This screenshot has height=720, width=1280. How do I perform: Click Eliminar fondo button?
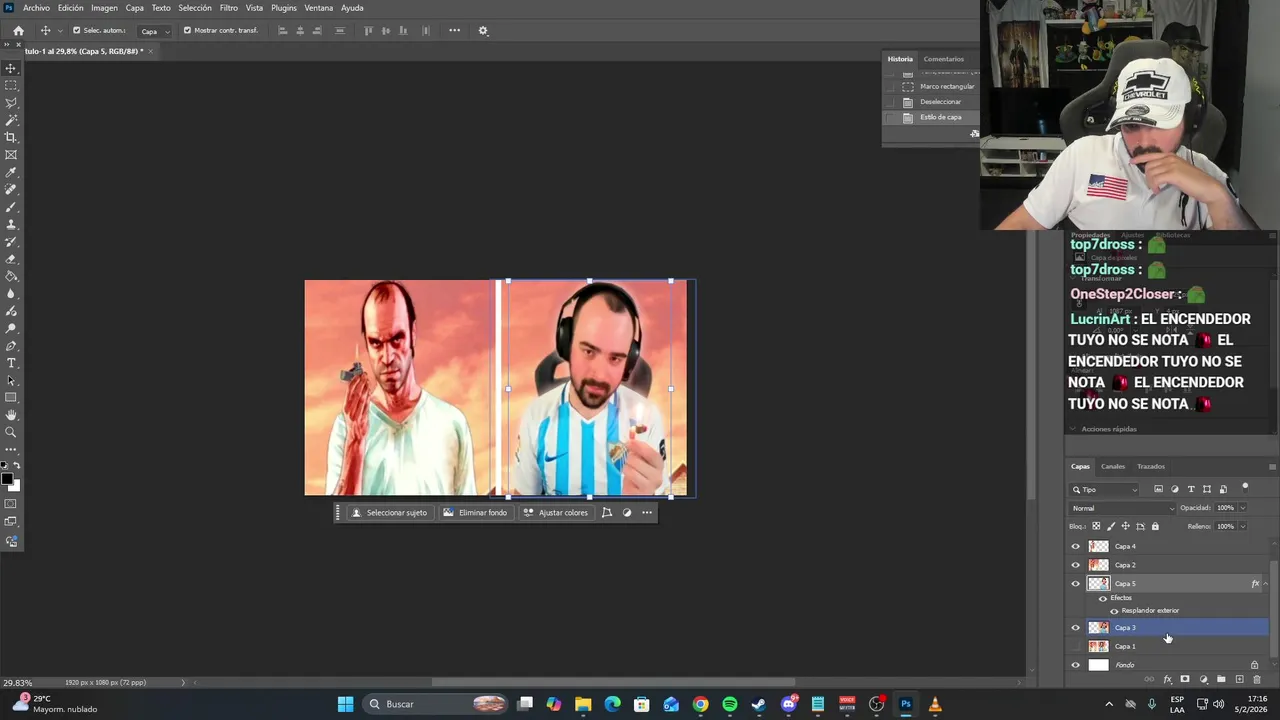tap(475, 513)
